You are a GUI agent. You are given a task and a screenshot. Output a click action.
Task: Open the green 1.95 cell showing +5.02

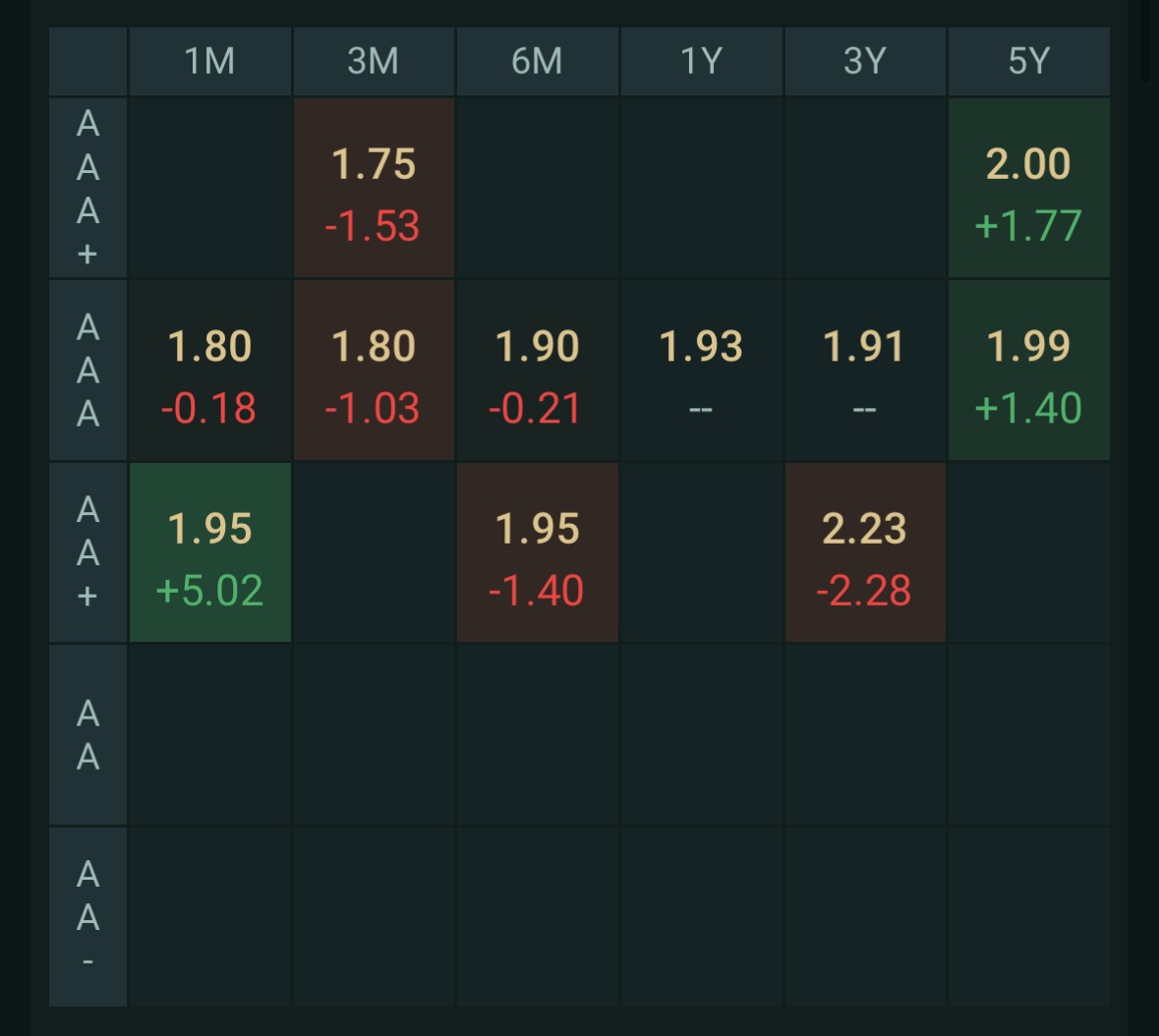click(x=210, y=552)
